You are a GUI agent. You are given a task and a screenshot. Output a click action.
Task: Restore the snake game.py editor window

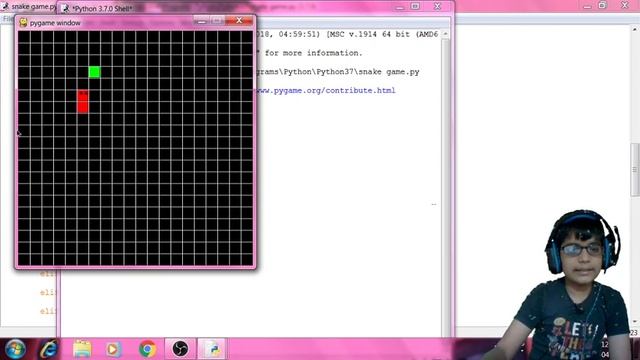point(603,5)
